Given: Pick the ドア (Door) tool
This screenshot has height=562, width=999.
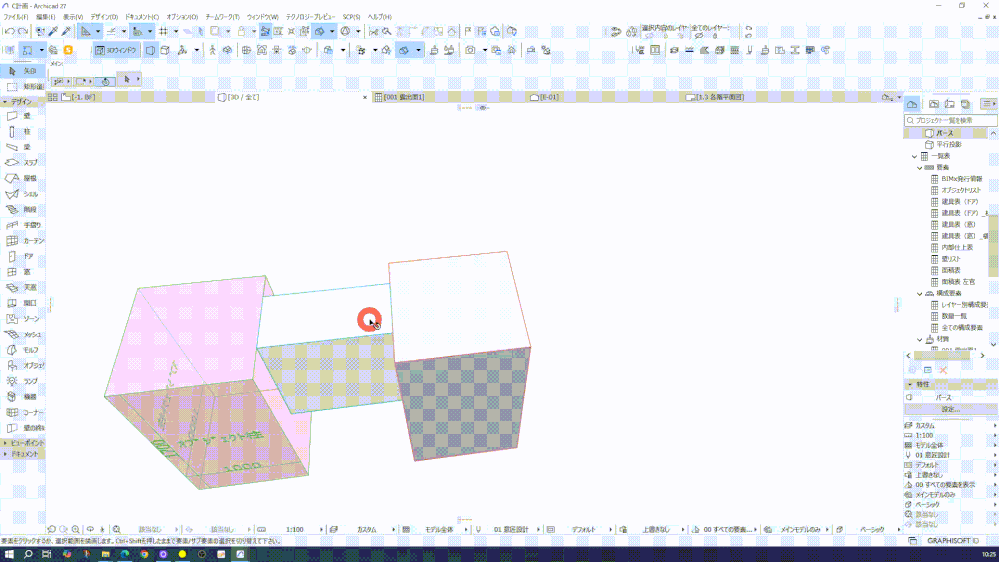Looking at the screenshot, I should (x=20, y=256).
